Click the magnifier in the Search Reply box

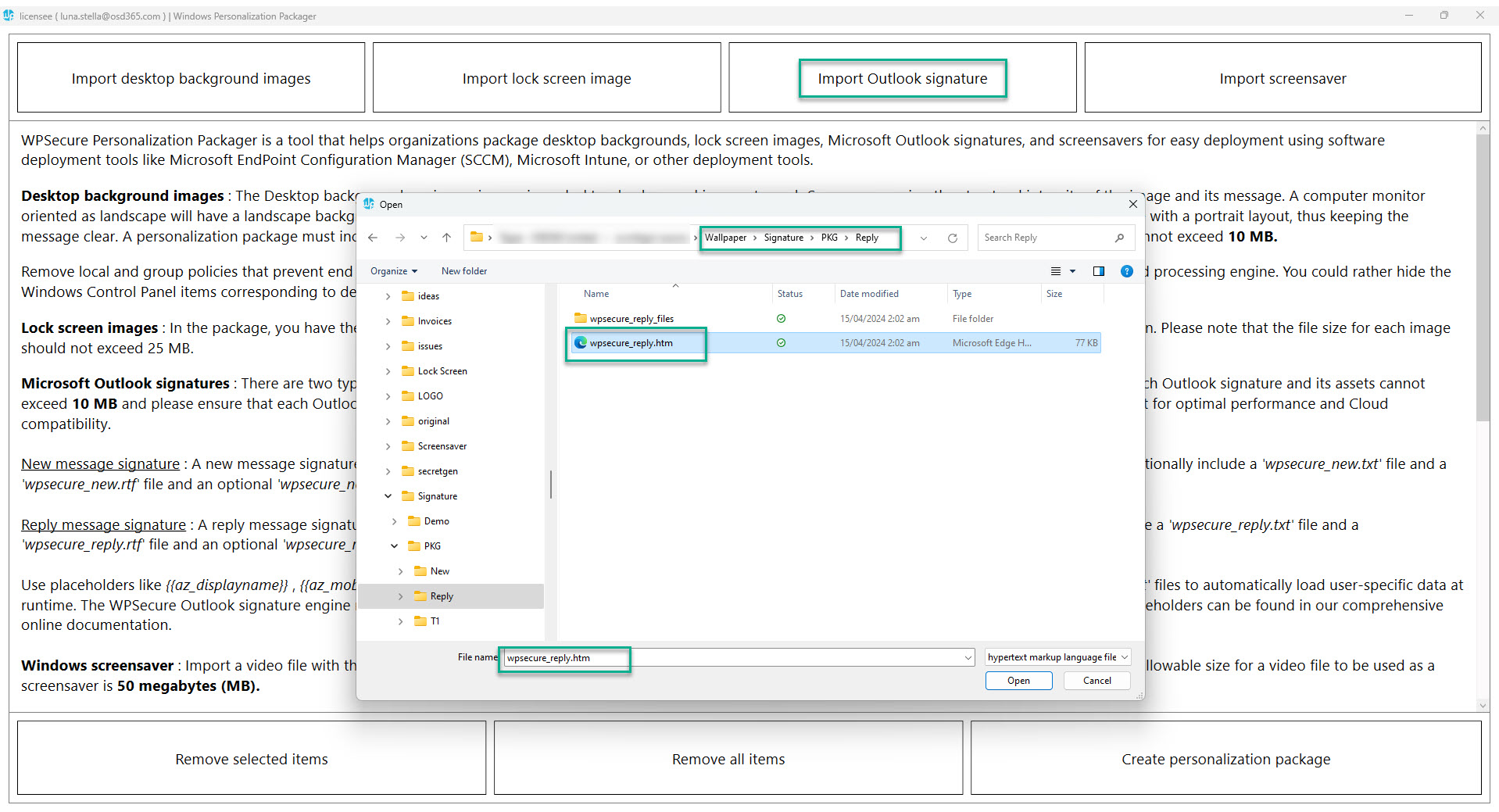(1120, 238)
